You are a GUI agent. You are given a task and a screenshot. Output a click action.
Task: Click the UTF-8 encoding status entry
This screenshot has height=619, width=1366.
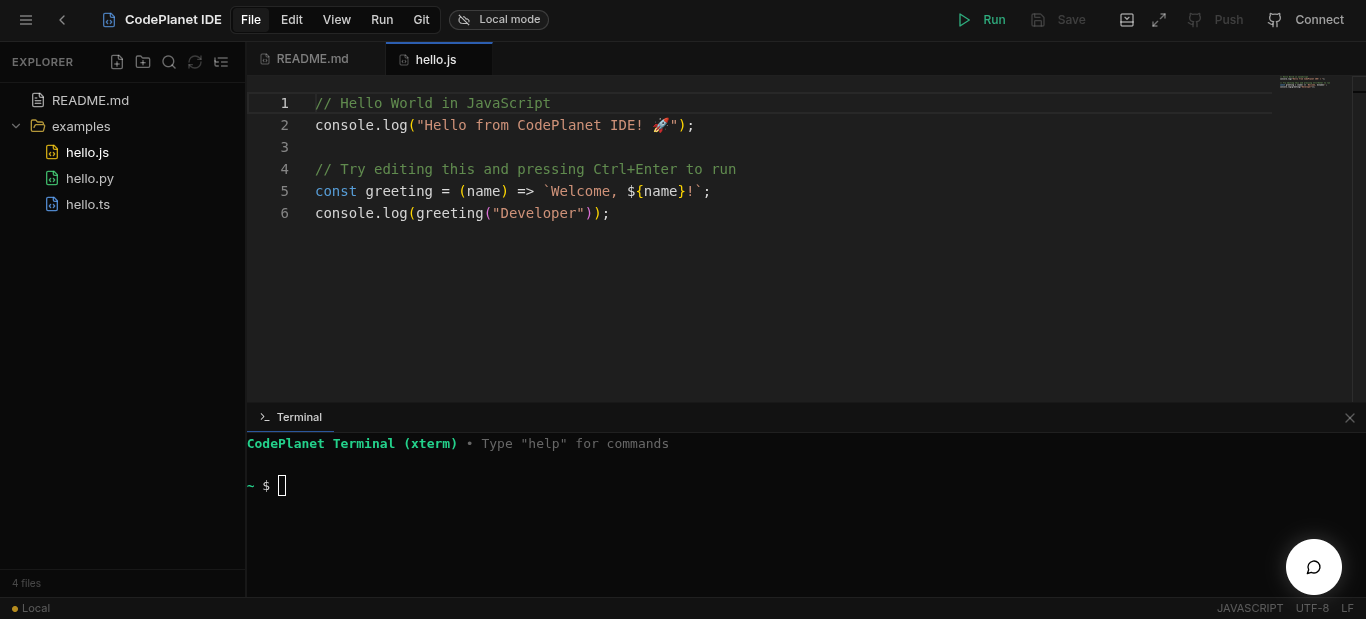pos(1312,608)
